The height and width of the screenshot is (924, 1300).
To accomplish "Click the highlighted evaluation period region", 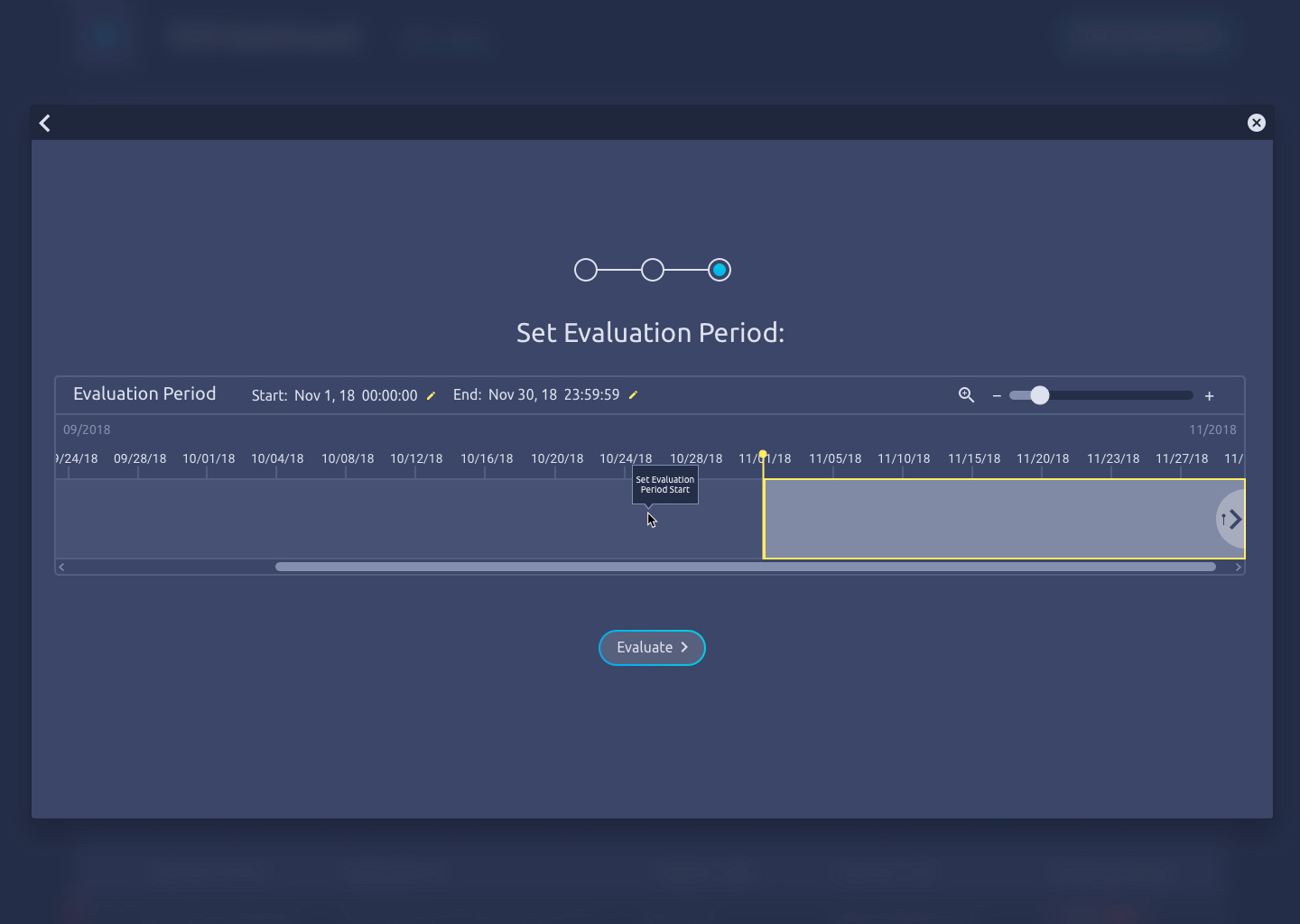I will 1004,519.
